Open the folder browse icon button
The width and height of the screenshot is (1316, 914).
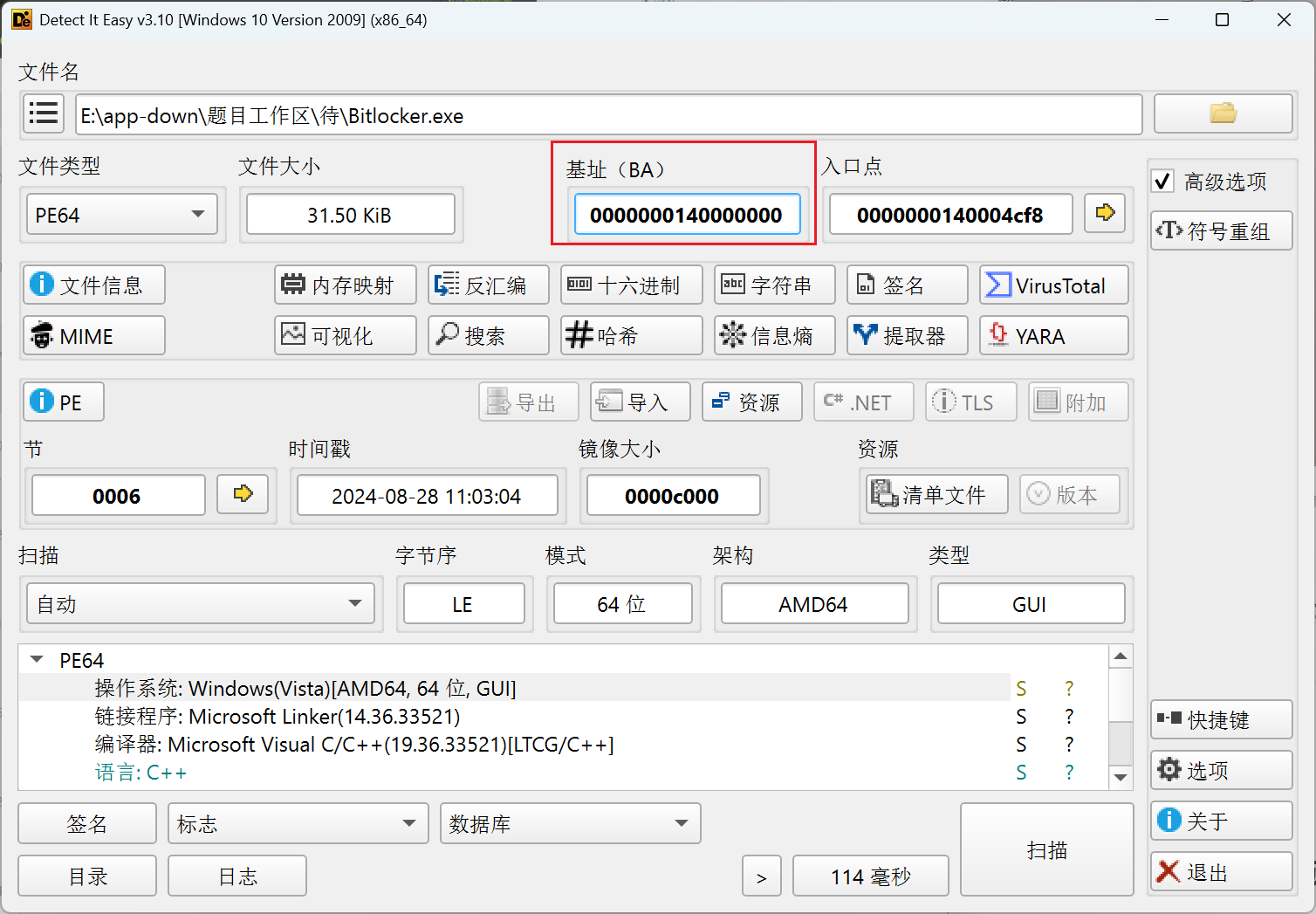[1222, 114]
